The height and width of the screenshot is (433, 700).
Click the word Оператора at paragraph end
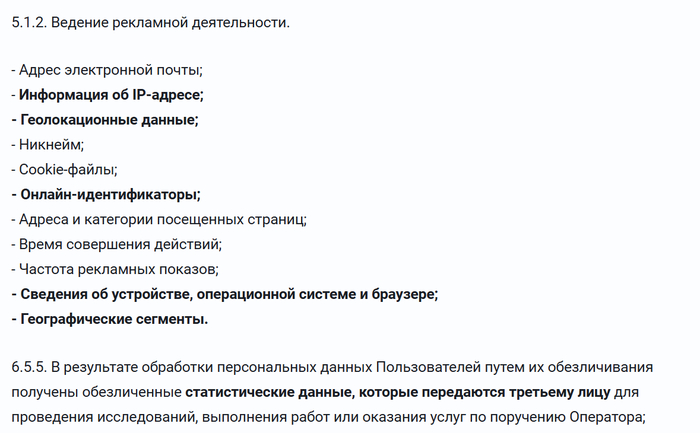[x=608, y=417]
